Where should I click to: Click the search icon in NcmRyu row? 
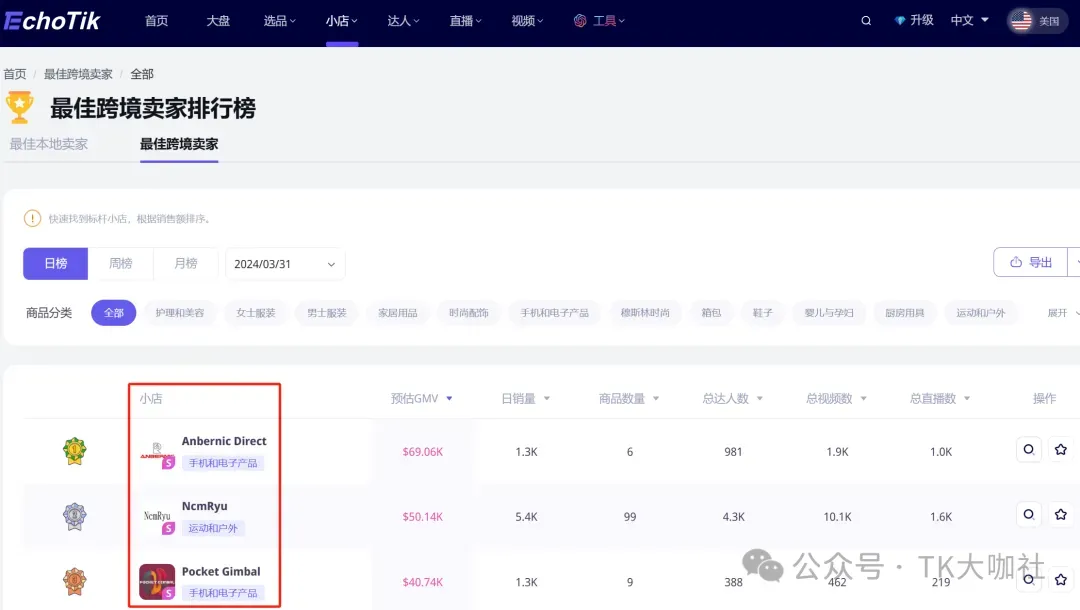pyautogui.click(x=1029, y=514)
